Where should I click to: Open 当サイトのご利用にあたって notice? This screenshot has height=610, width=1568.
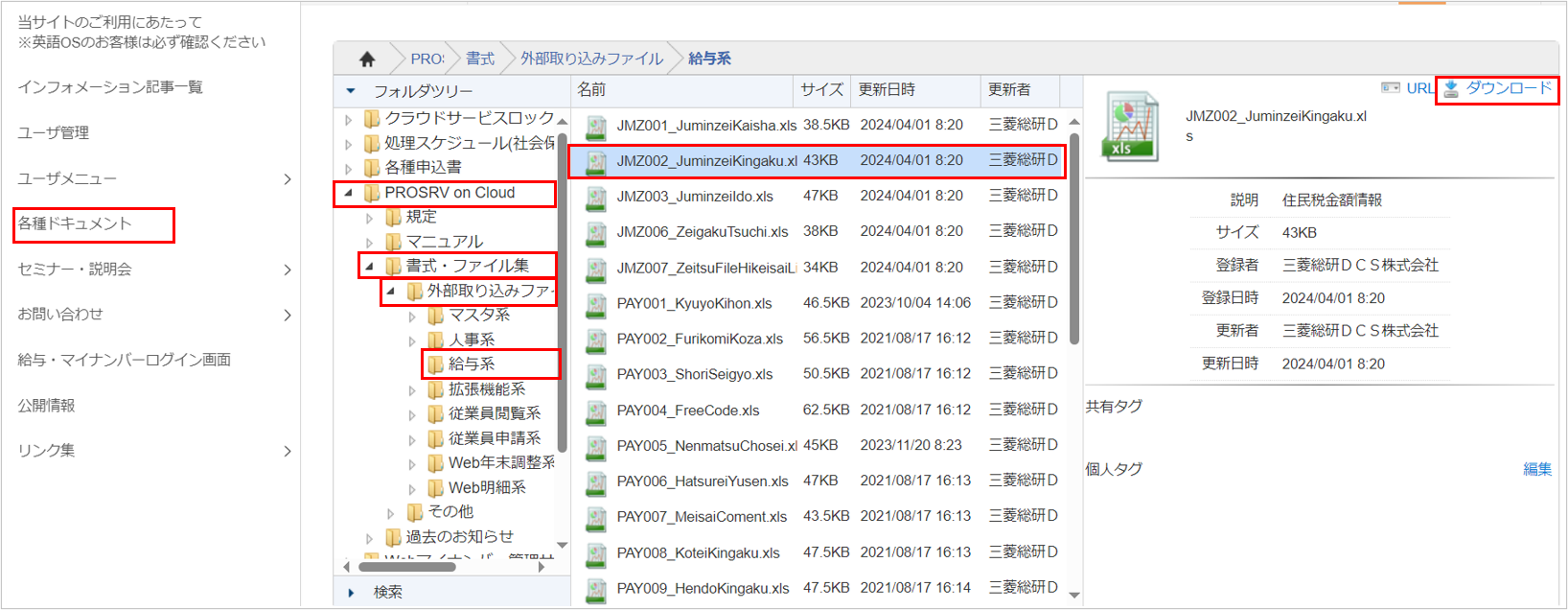109,22
